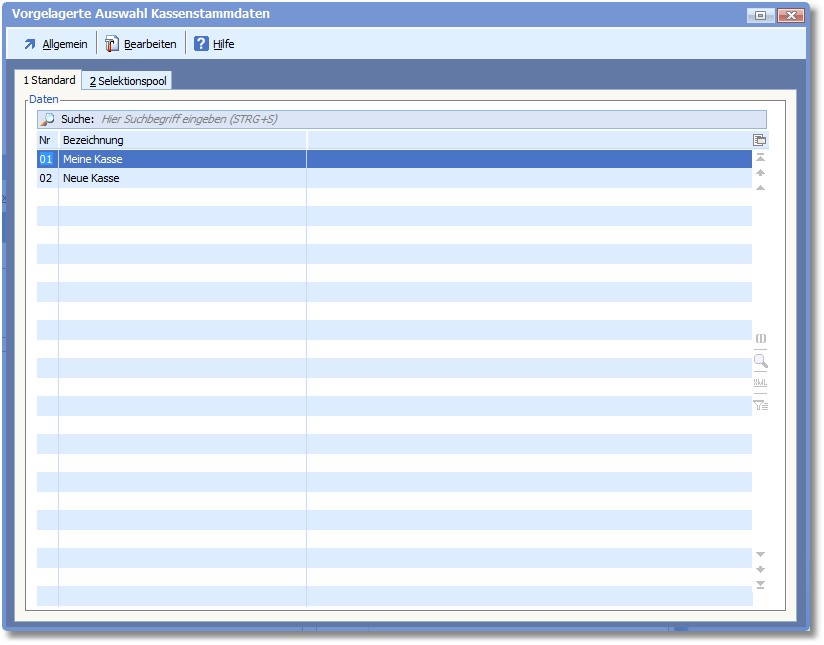Open the Hilfe menu

(x=214, y=44)
